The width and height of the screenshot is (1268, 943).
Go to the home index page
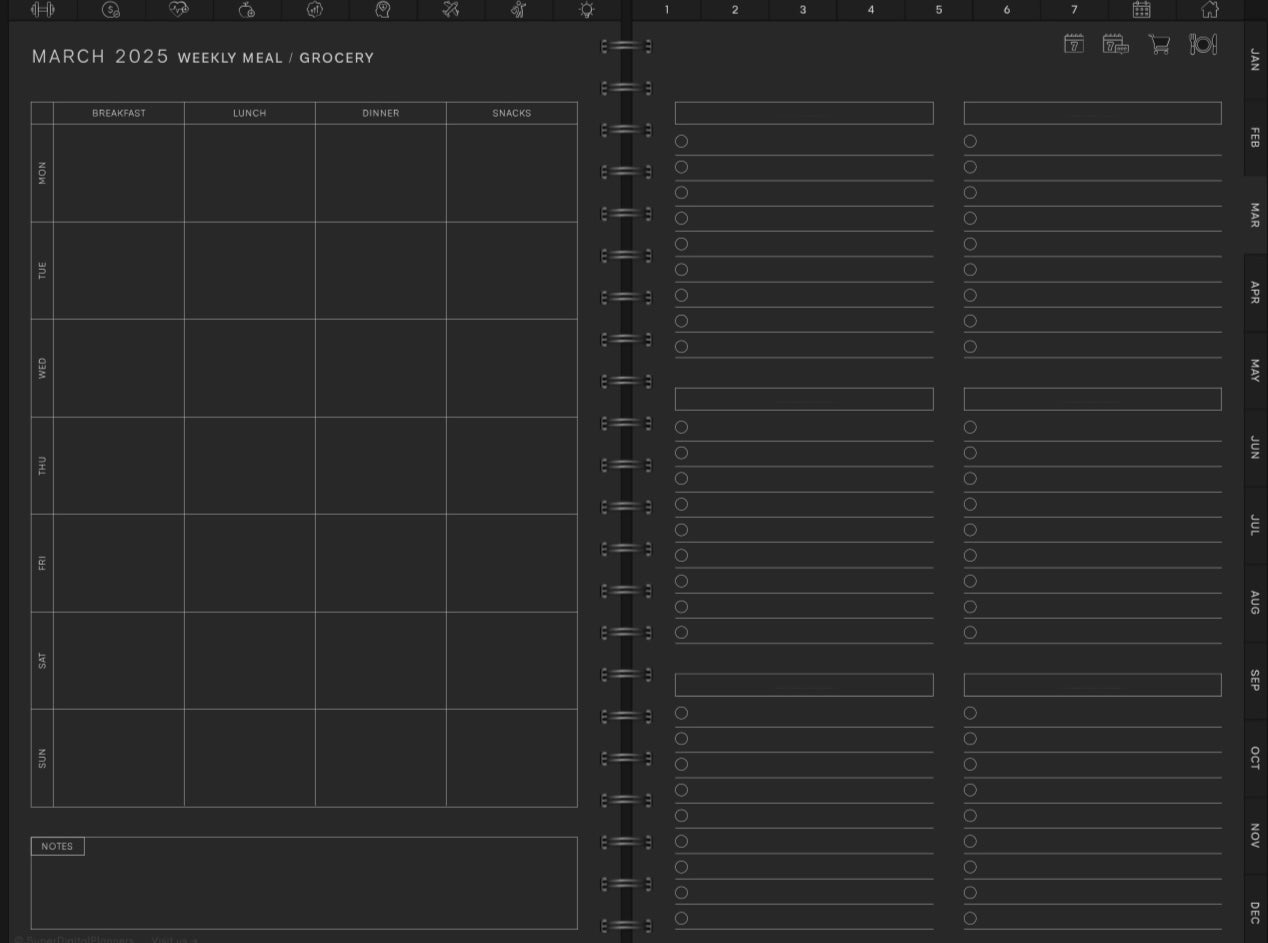click(x=1209, y=10)
